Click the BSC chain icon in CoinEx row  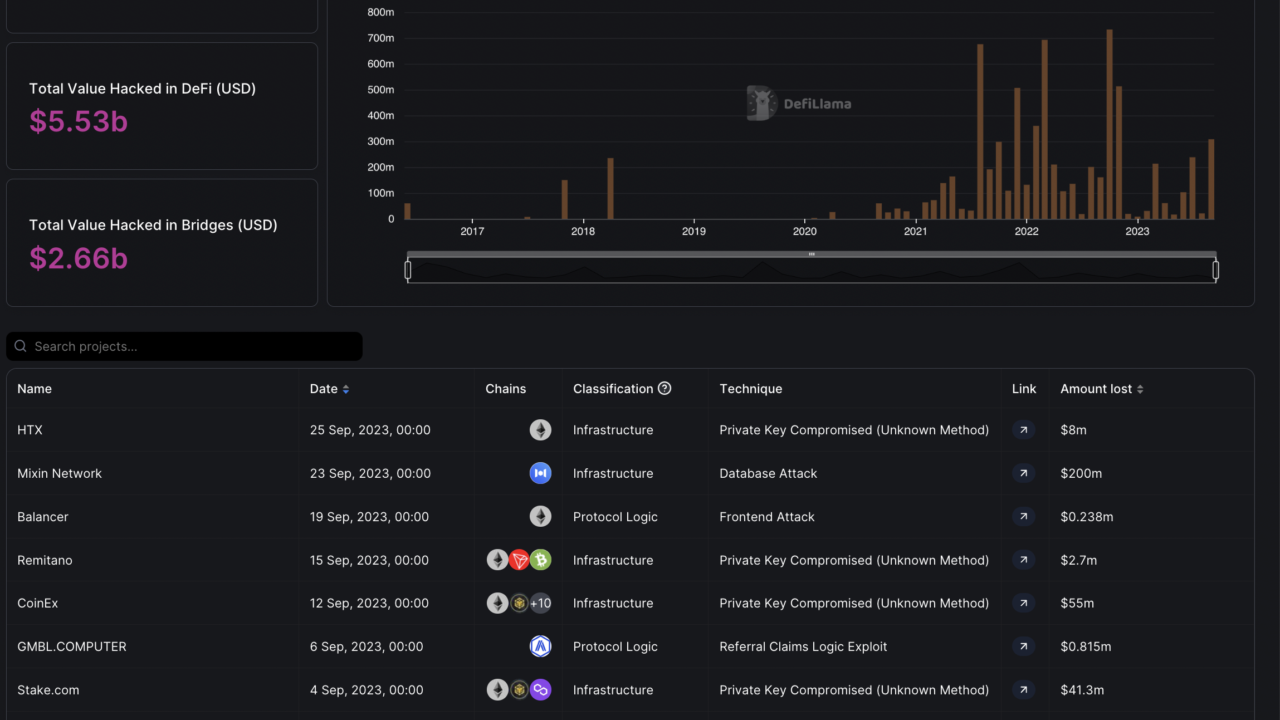coord(519,603)
